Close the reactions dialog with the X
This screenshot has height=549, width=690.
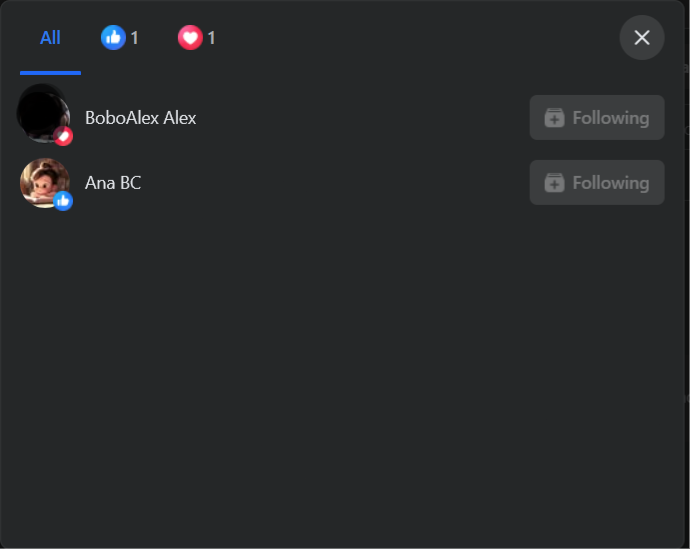coord(642,37)
